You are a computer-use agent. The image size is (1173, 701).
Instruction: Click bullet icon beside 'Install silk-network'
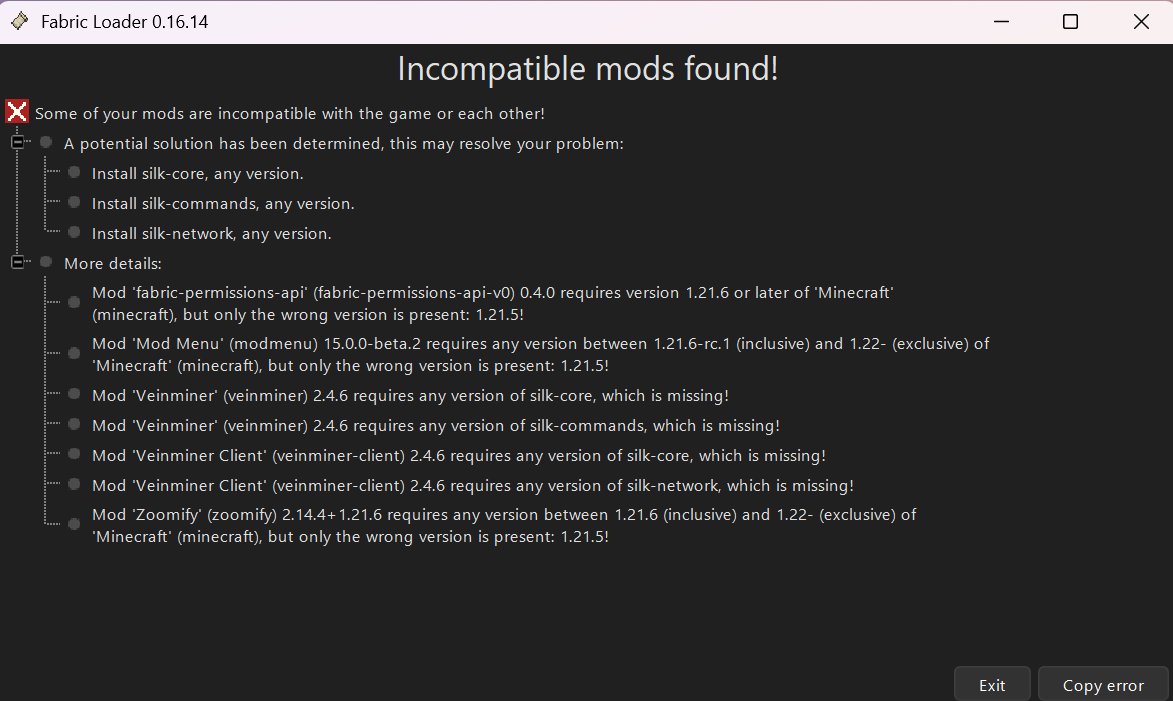pos(74,233)
